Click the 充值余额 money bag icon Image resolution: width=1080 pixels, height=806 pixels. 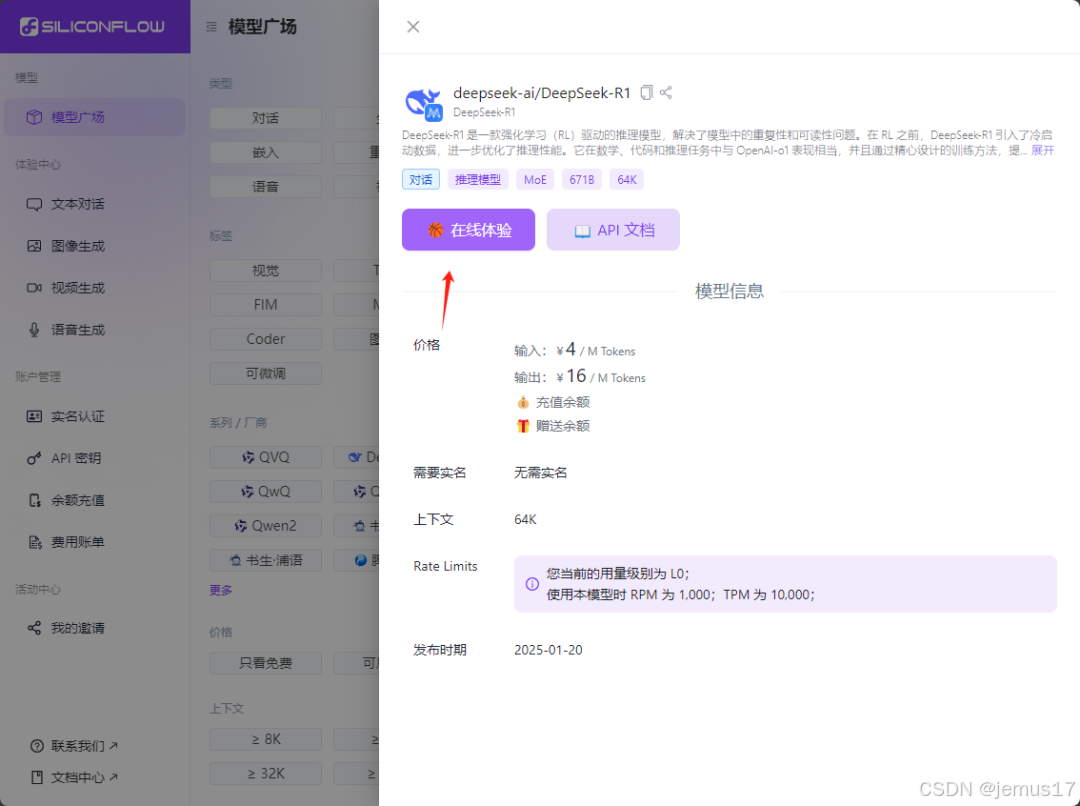click(523, 402)
